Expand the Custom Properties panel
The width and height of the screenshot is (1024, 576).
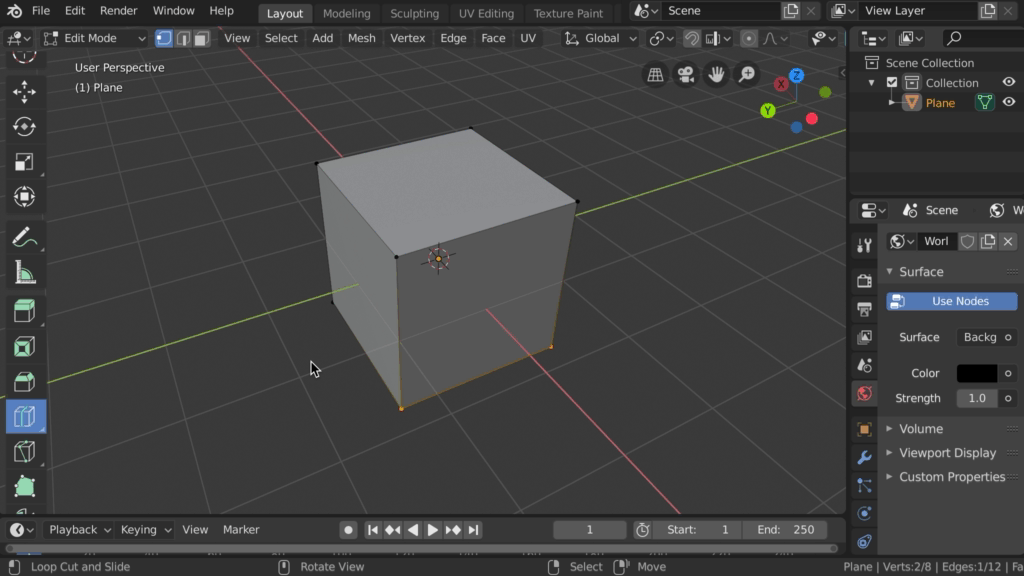pos(951,477)
